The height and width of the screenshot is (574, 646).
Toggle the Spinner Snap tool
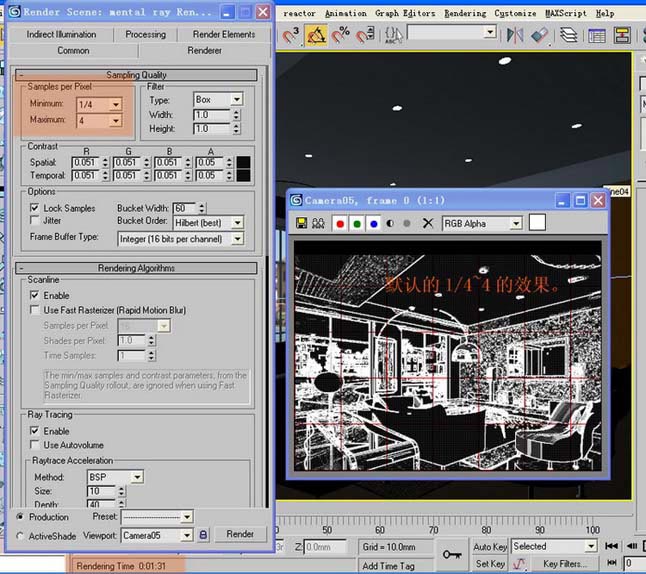coord(365,35)
